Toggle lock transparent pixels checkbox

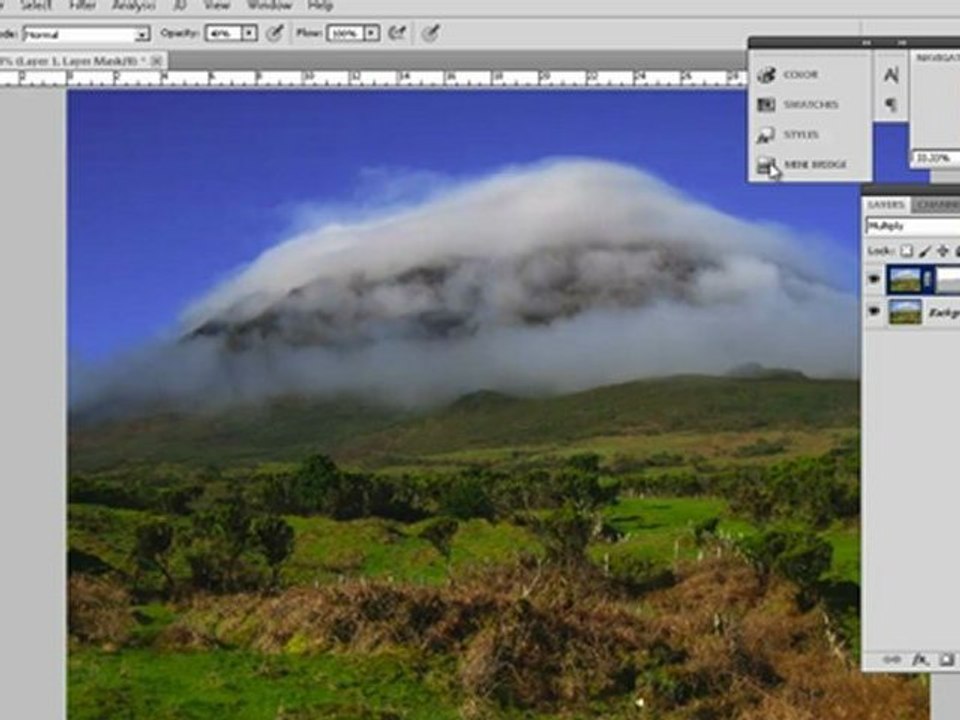(906, 251)
